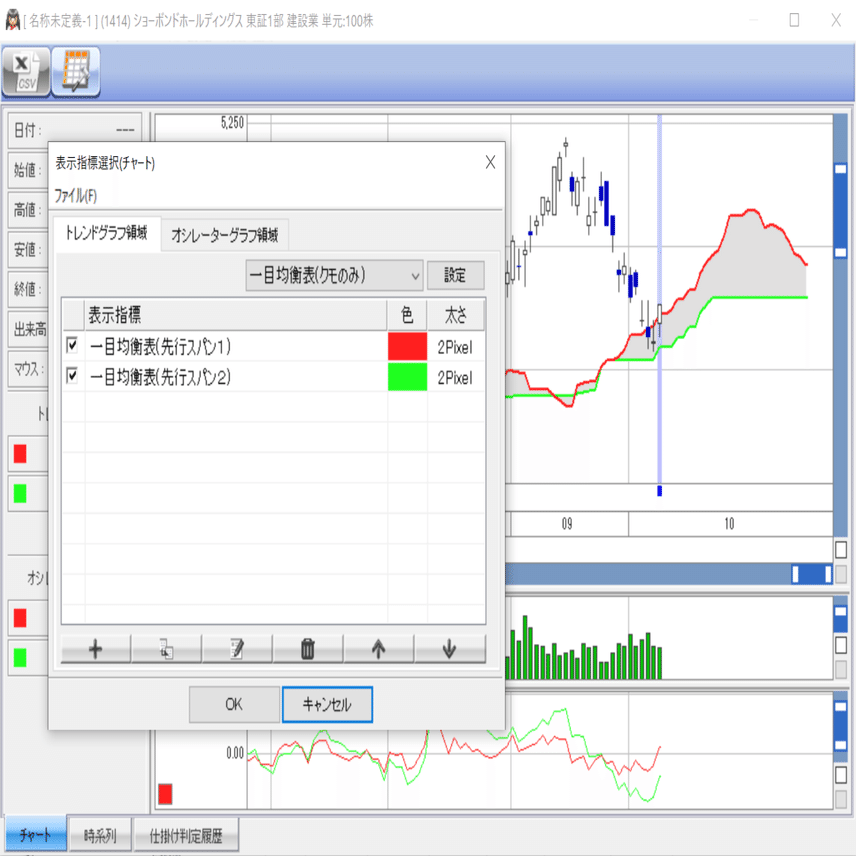Image resolution: width=856 pixels, height=856 pixels.
Task: Add a new indicator with plus button
Action: (x=96, y=649)
